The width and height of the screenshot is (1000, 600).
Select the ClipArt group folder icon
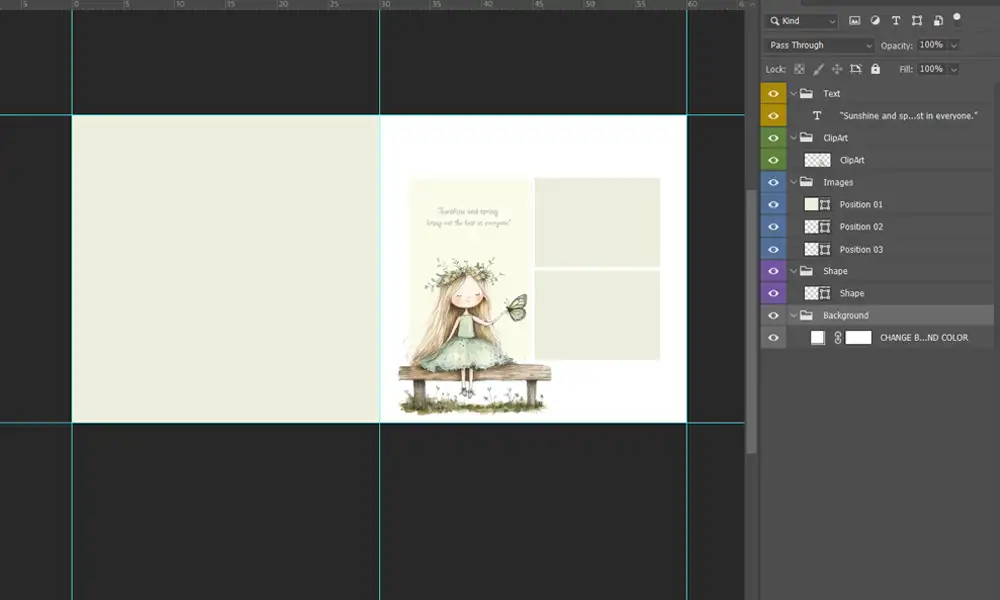(807, 137)
